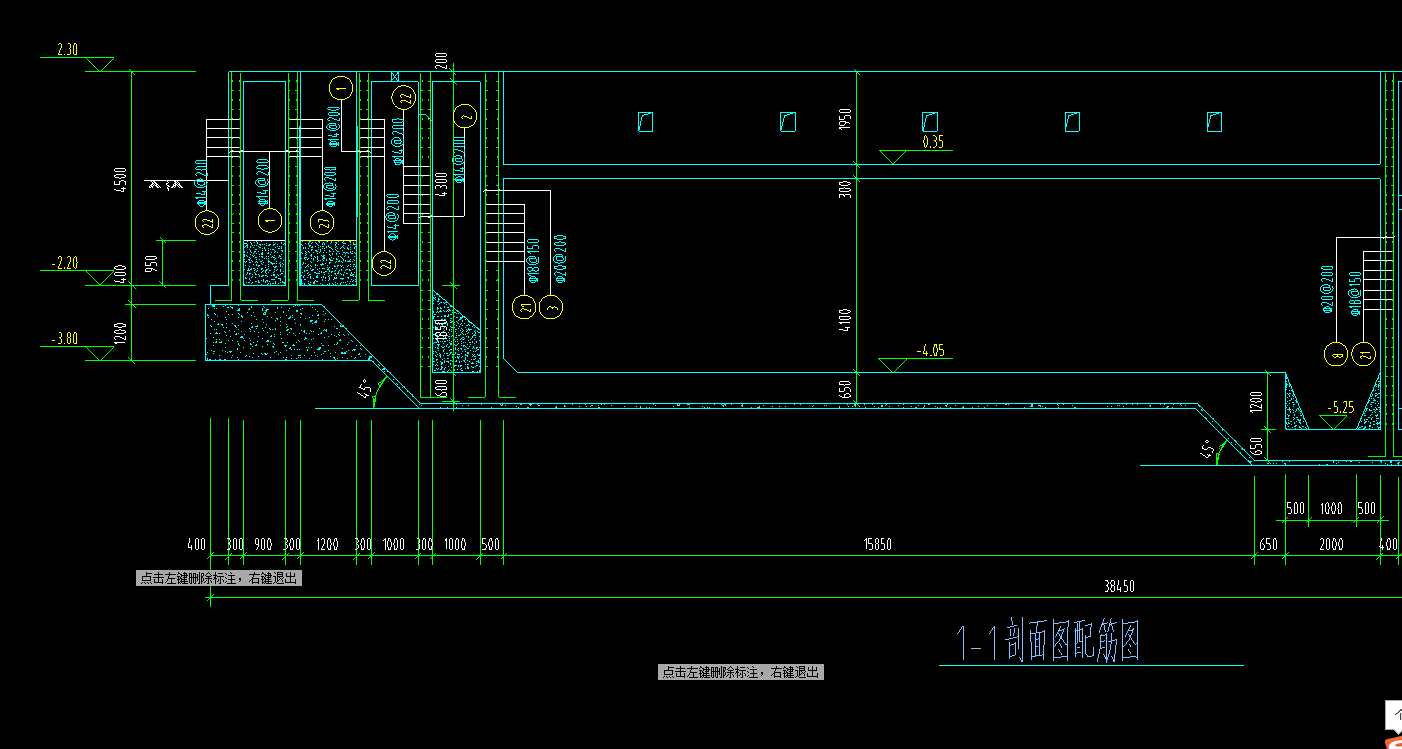Pick the 1850 dimension over the hatched wedge
Screen dimensions: 1402x749
tap(442, 332)
